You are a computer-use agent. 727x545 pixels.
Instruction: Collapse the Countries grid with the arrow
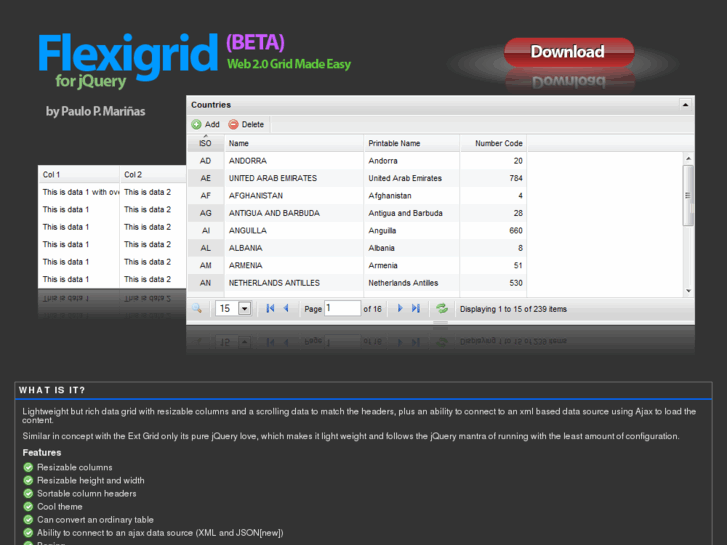[x=685, y=105]
